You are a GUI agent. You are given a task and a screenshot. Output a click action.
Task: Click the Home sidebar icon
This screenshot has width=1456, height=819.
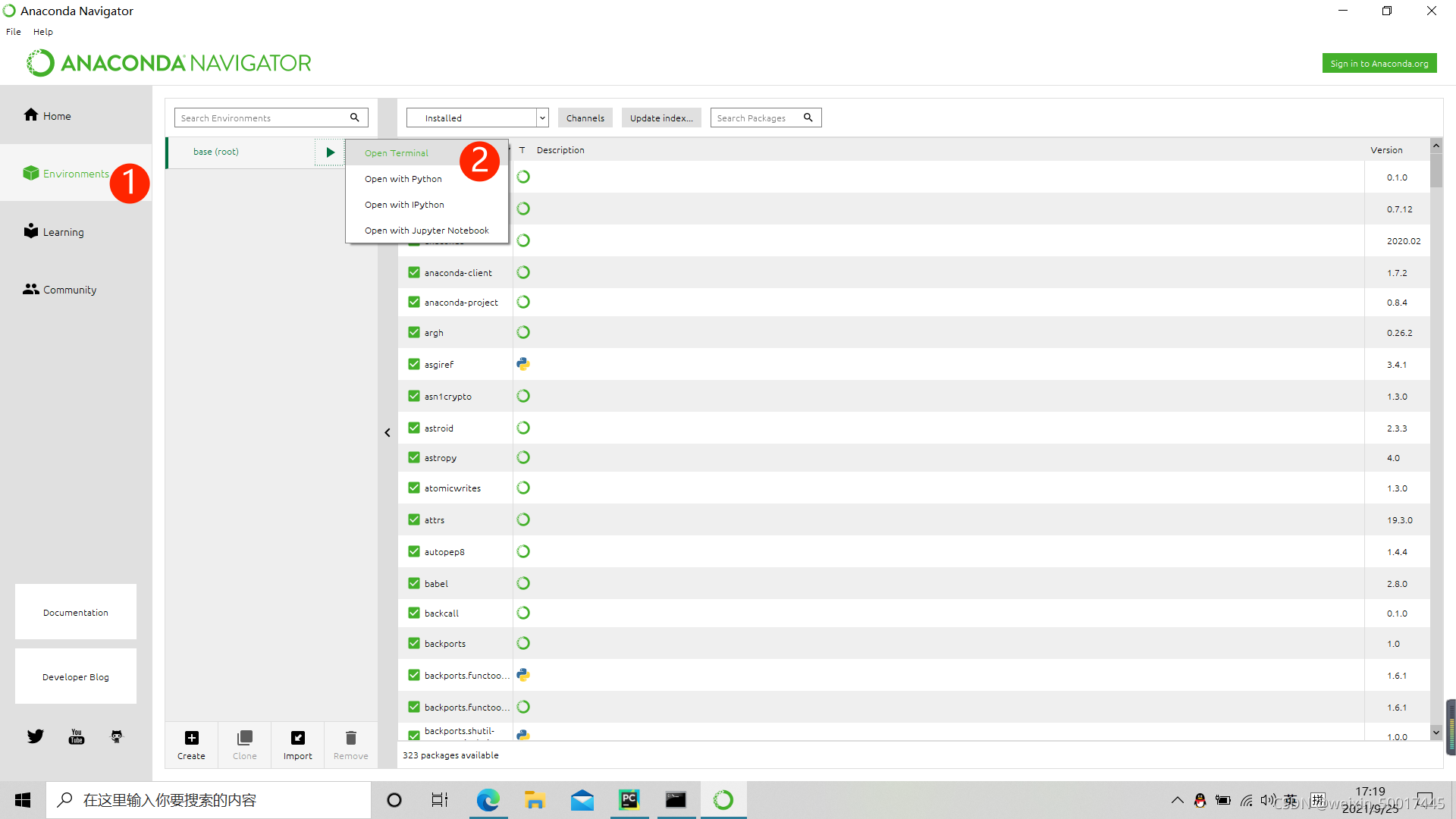pyautogui.click(x=31, y=115)
